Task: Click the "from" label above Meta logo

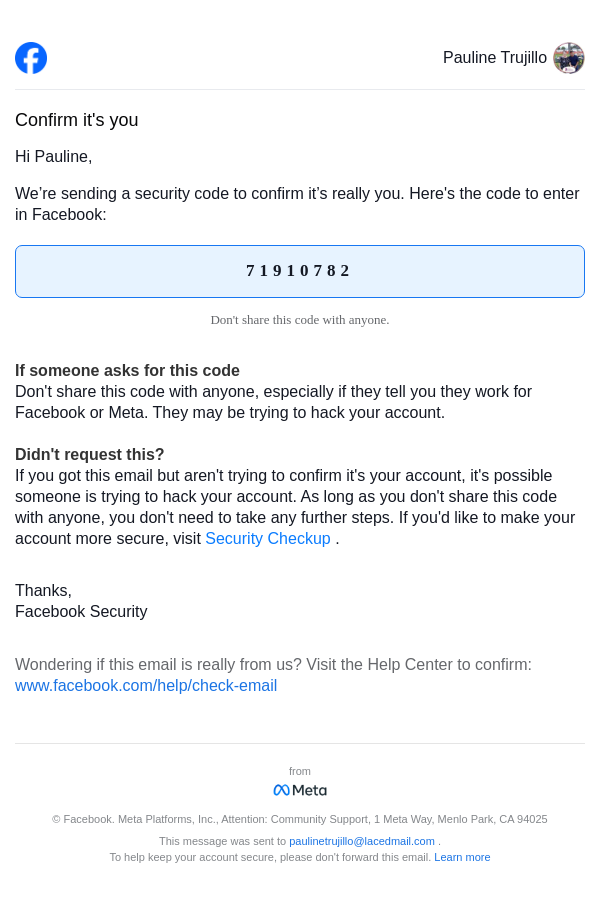Action: pyautogui.click(x=300, y=771)
